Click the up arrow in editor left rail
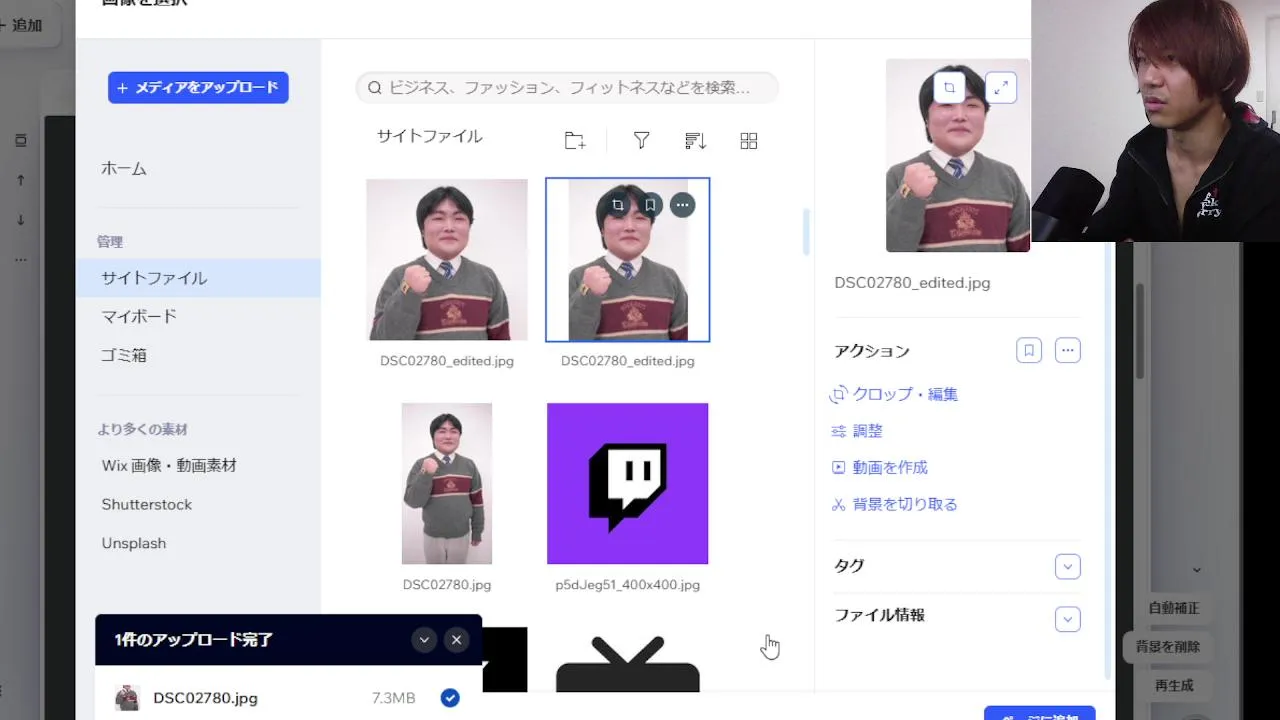The image size is (1280, 720). 20,180
